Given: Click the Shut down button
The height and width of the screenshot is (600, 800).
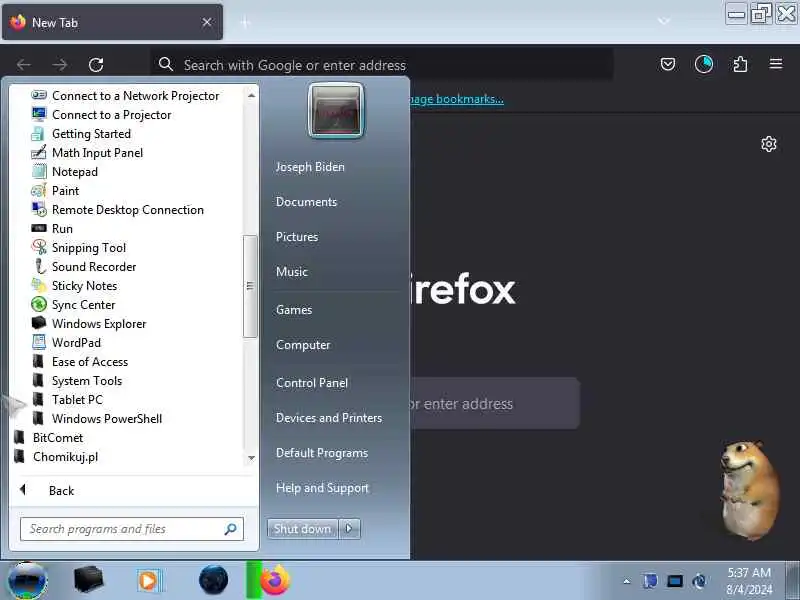Looking at the screenshot, I should click(x=303, y=529).
